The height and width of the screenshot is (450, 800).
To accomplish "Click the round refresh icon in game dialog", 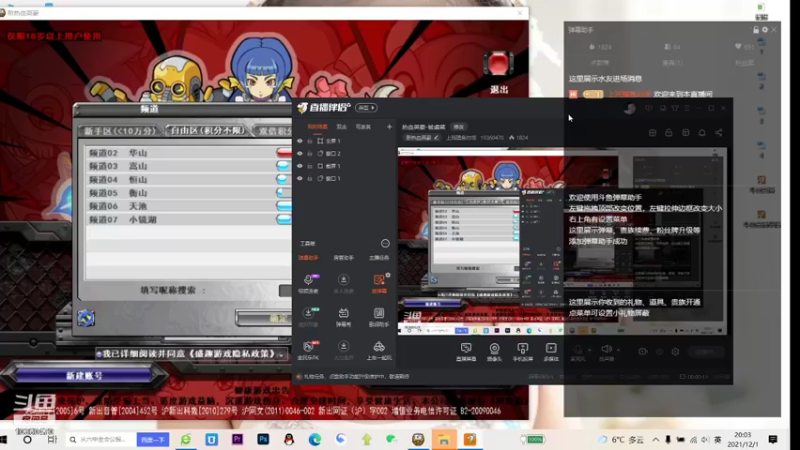I will pyautogui.click(x=86, y=318).
